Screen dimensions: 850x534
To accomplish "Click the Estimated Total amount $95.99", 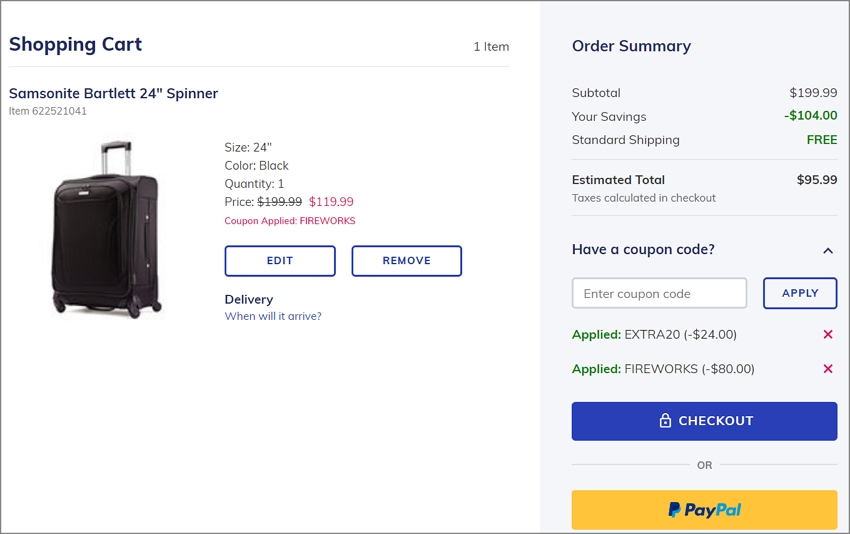I will [x=817, y=179].
